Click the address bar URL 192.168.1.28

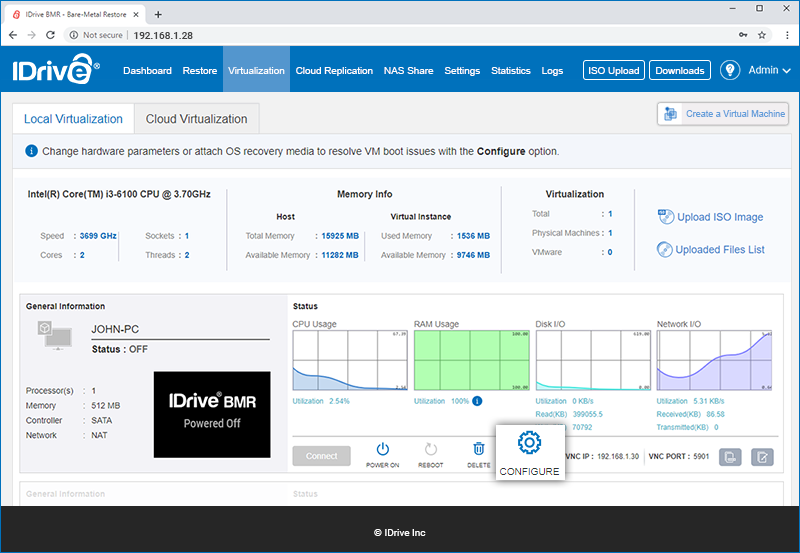point(163,35)
